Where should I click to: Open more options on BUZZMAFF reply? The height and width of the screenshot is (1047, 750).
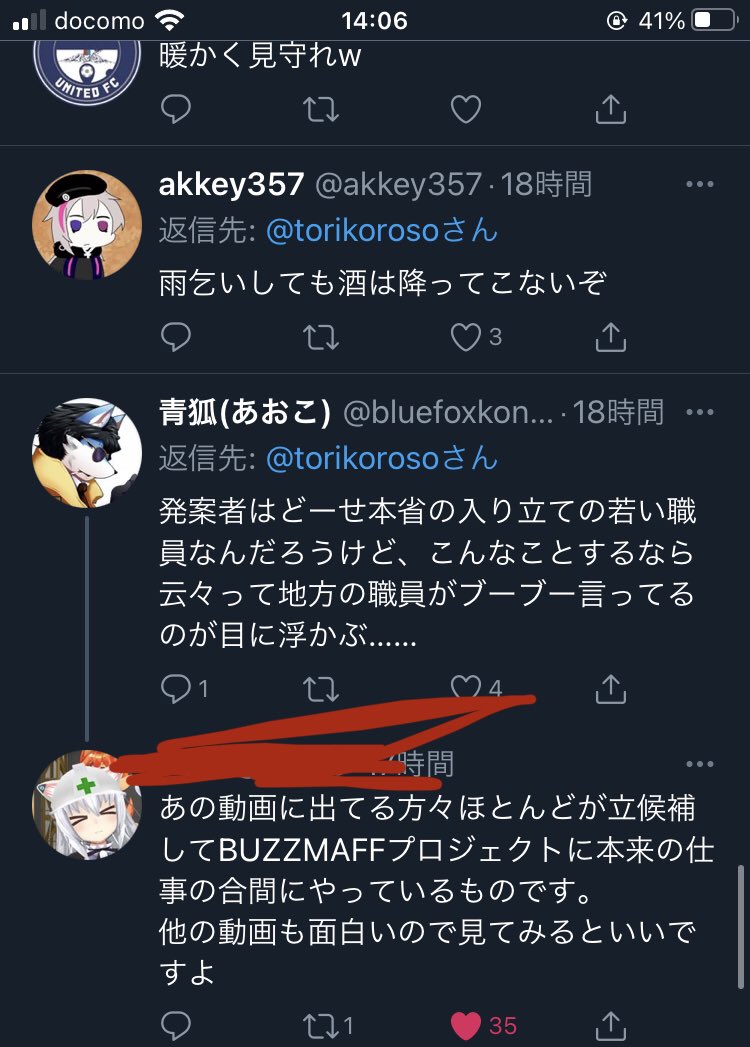pyautogui.click(x=700, y=764)
